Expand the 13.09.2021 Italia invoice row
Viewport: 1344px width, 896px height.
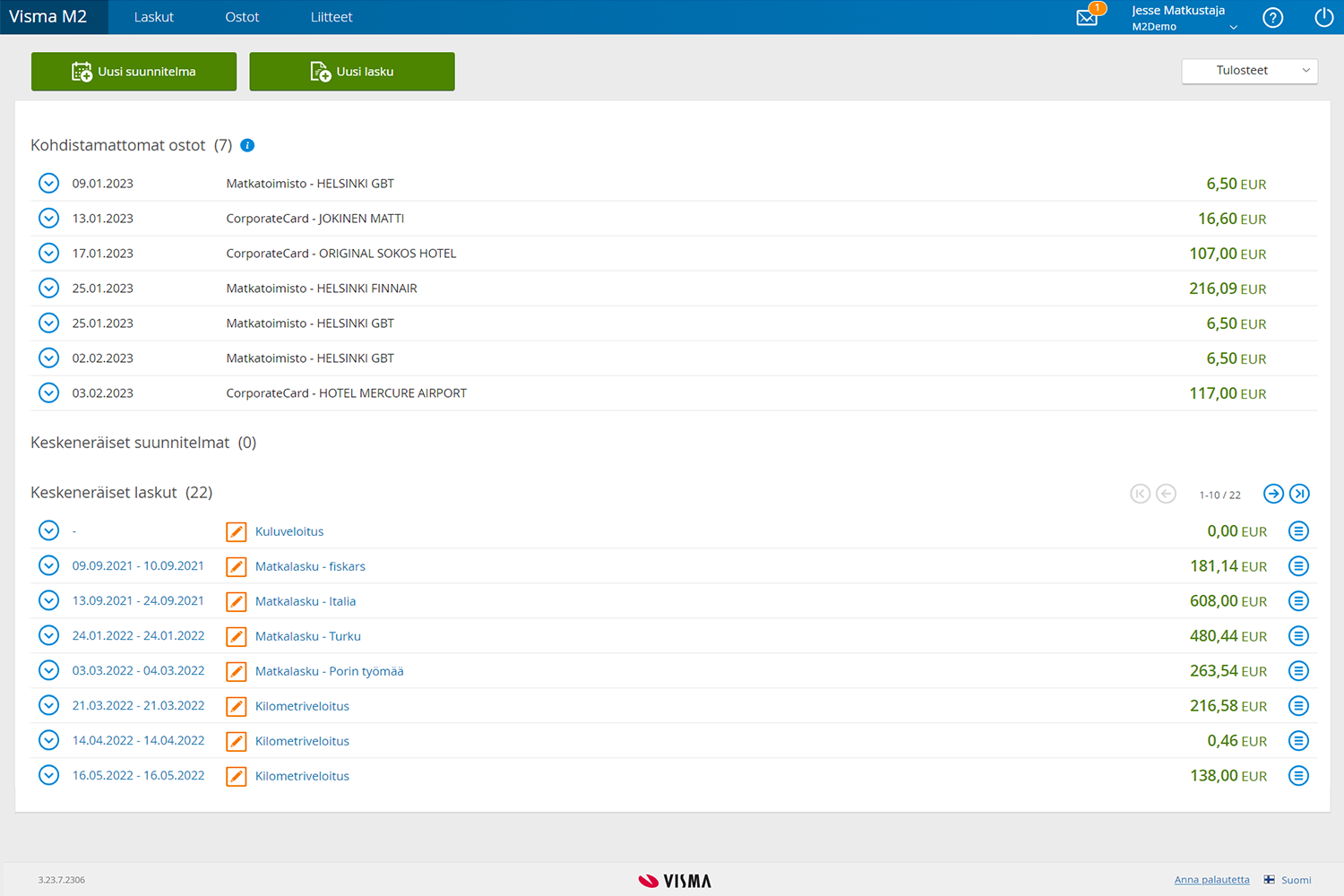click(x=49, y=601)
